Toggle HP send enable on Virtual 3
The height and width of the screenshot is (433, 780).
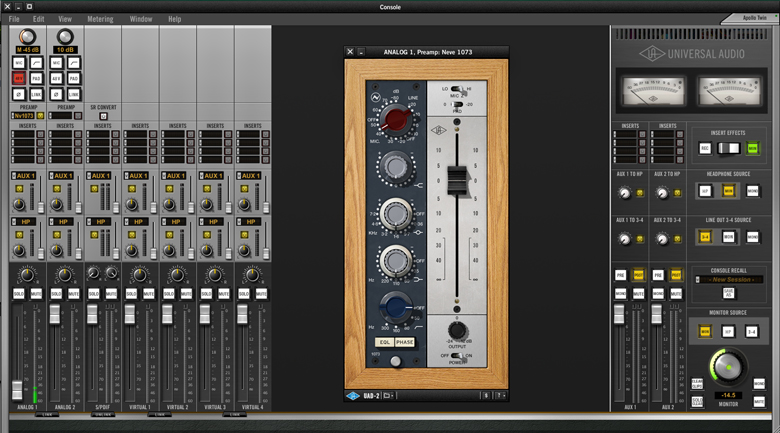click(x=207, y=234)
